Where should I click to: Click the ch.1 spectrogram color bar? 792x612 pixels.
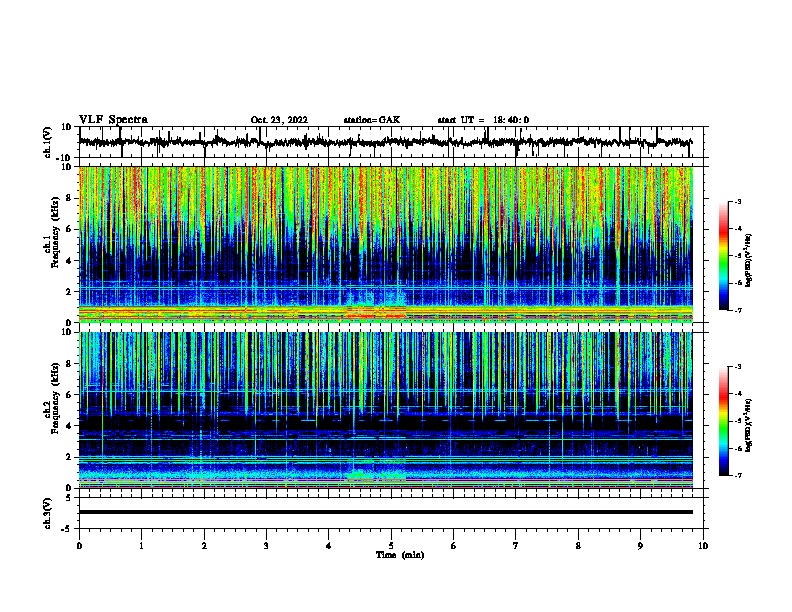[723, 256]
